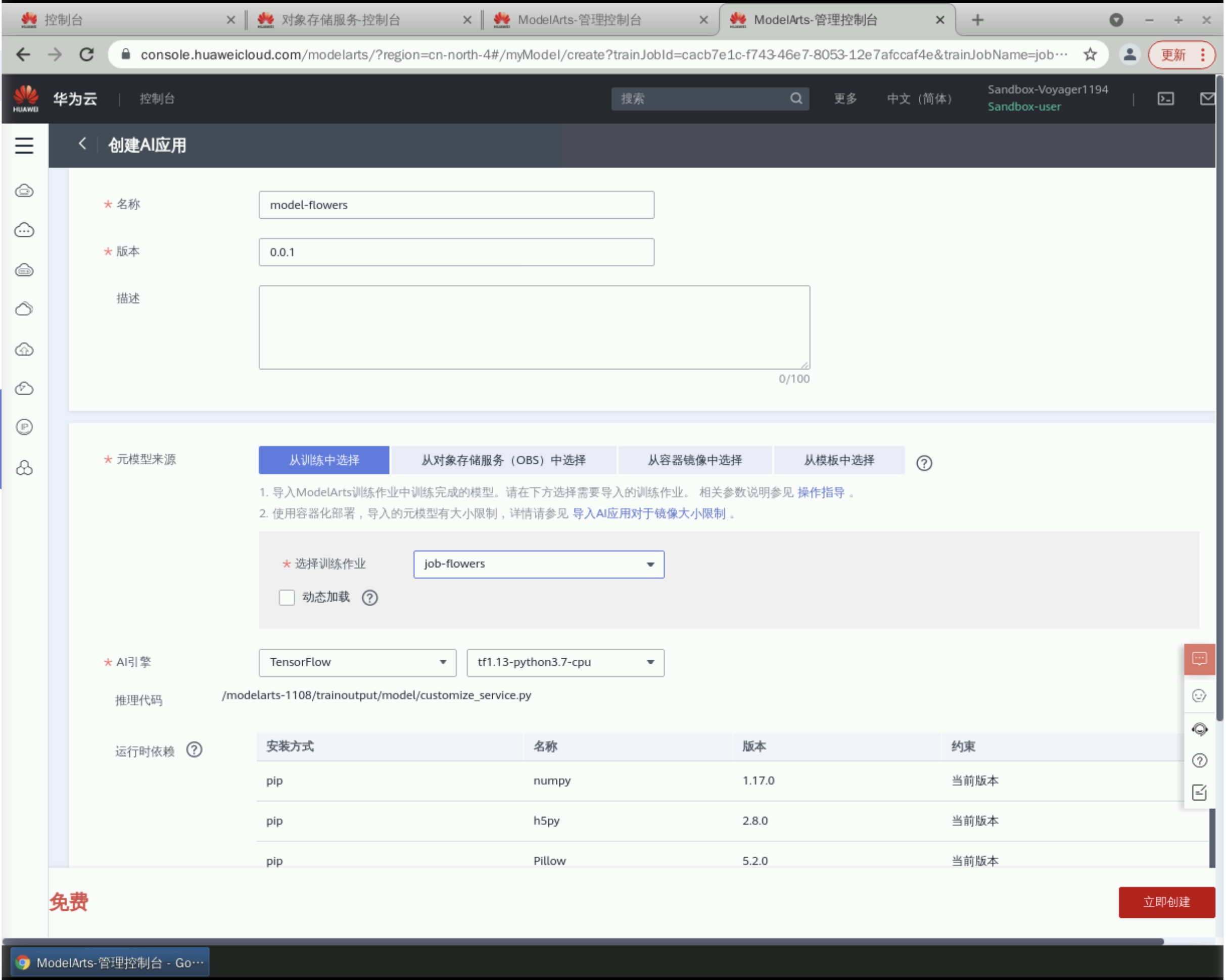Image resolution: width=1226 pixels, height=980 pixels.
Task: Open the hamburger navigation menu
Action: click(24, 145)
